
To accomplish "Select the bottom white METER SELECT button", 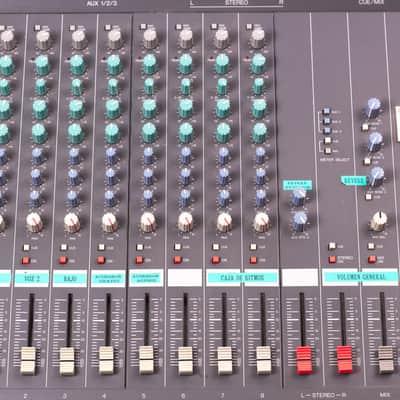I will tap(328, 150).
